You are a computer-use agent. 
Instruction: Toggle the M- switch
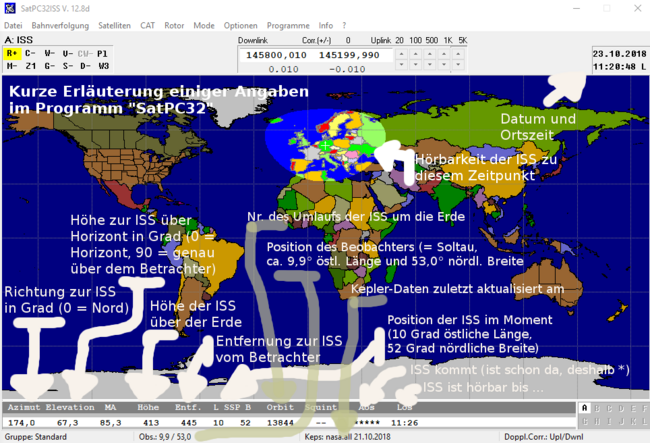pos(12,66)
